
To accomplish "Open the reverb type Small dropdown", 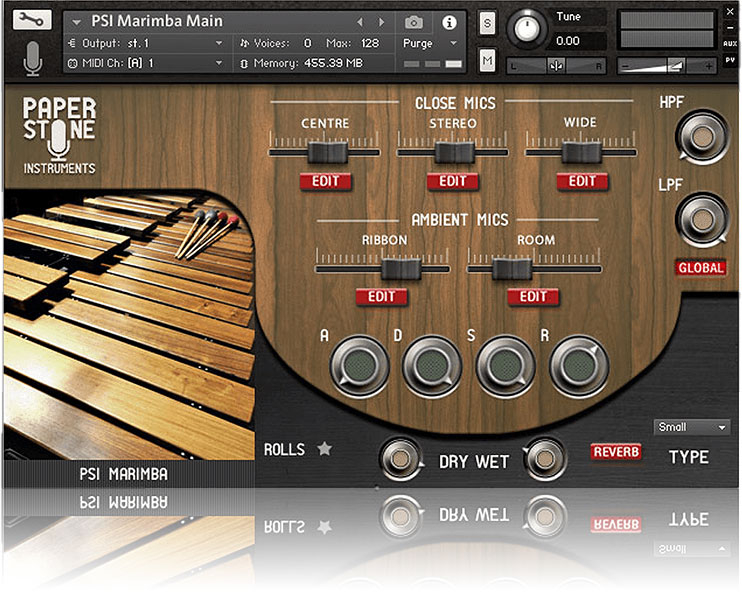I will (691, 427).
